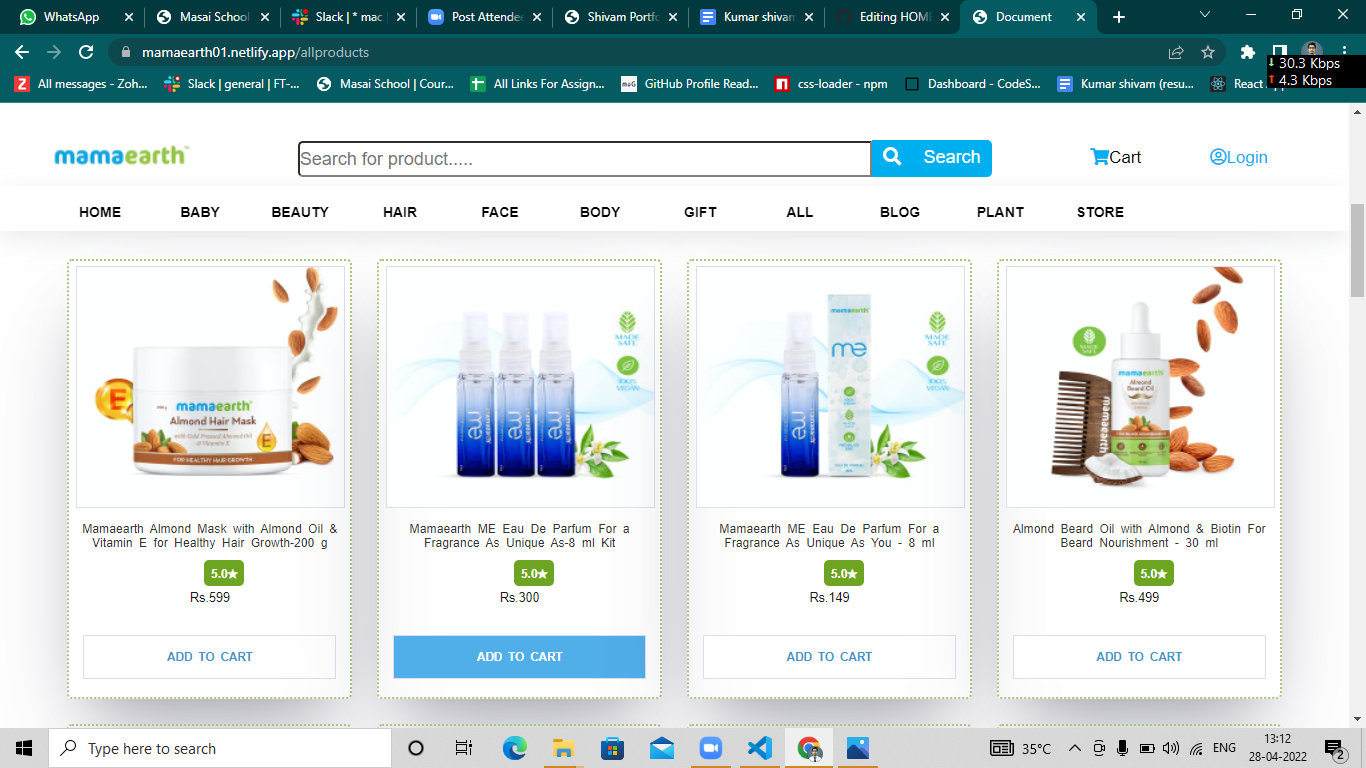1366x768 pixels.
Task: Click the search magnifier icon
Action: [893, 157]
